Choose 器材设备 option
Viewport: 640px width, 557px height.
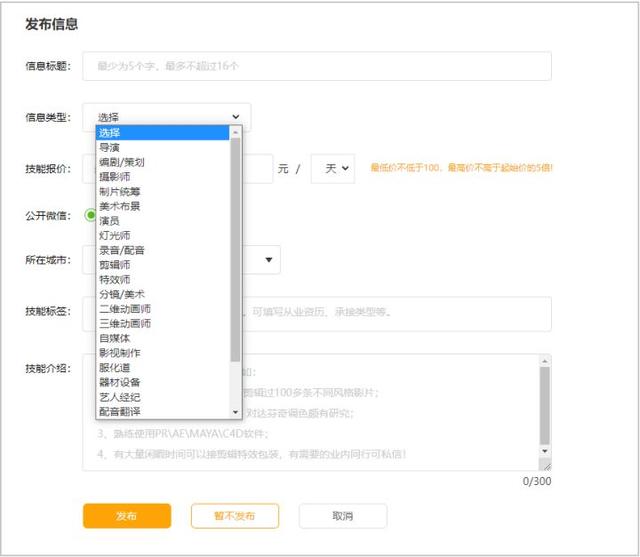tap(162, 382)
